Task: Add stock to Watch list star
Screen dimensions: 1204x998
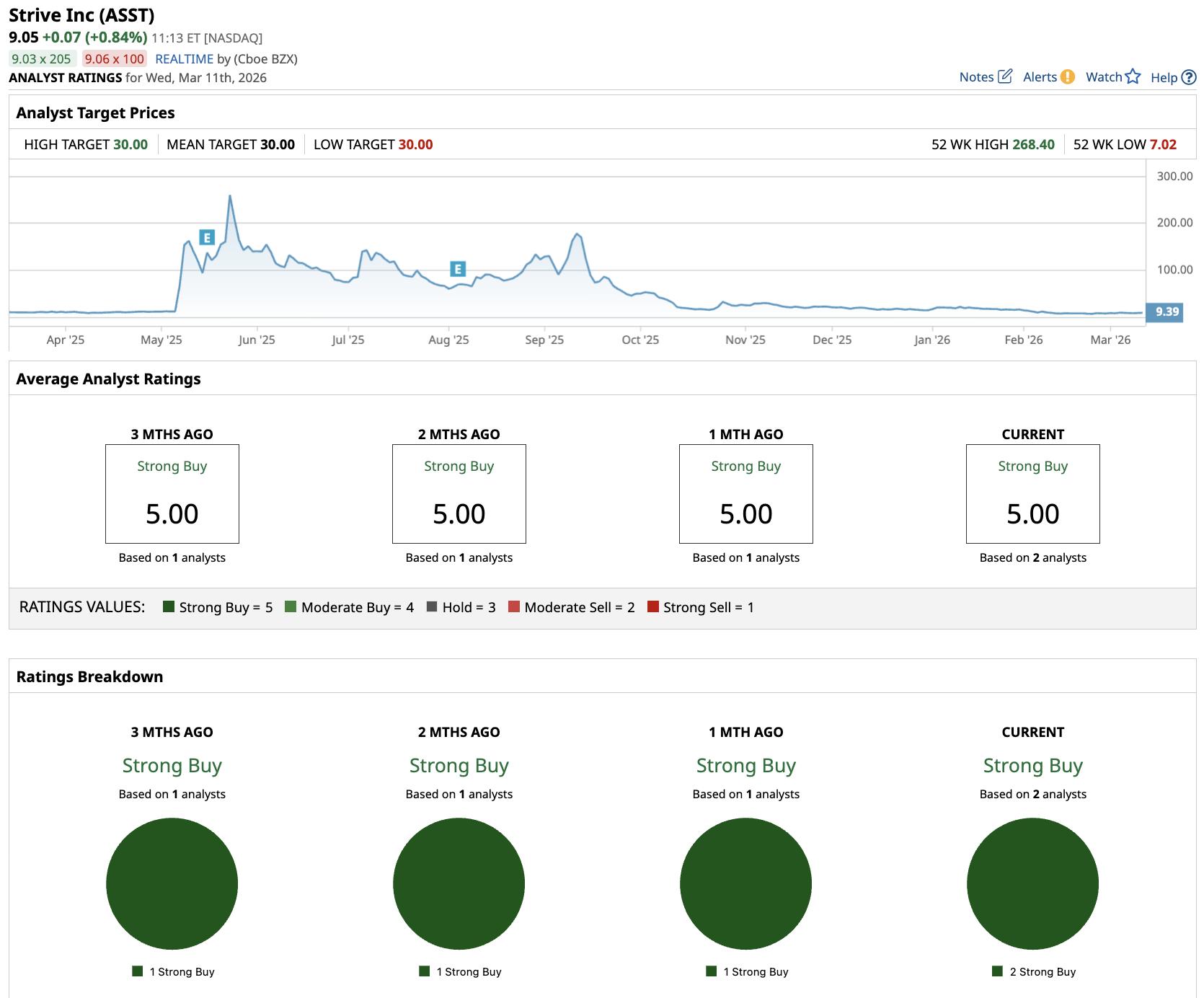Action: 1133,76
